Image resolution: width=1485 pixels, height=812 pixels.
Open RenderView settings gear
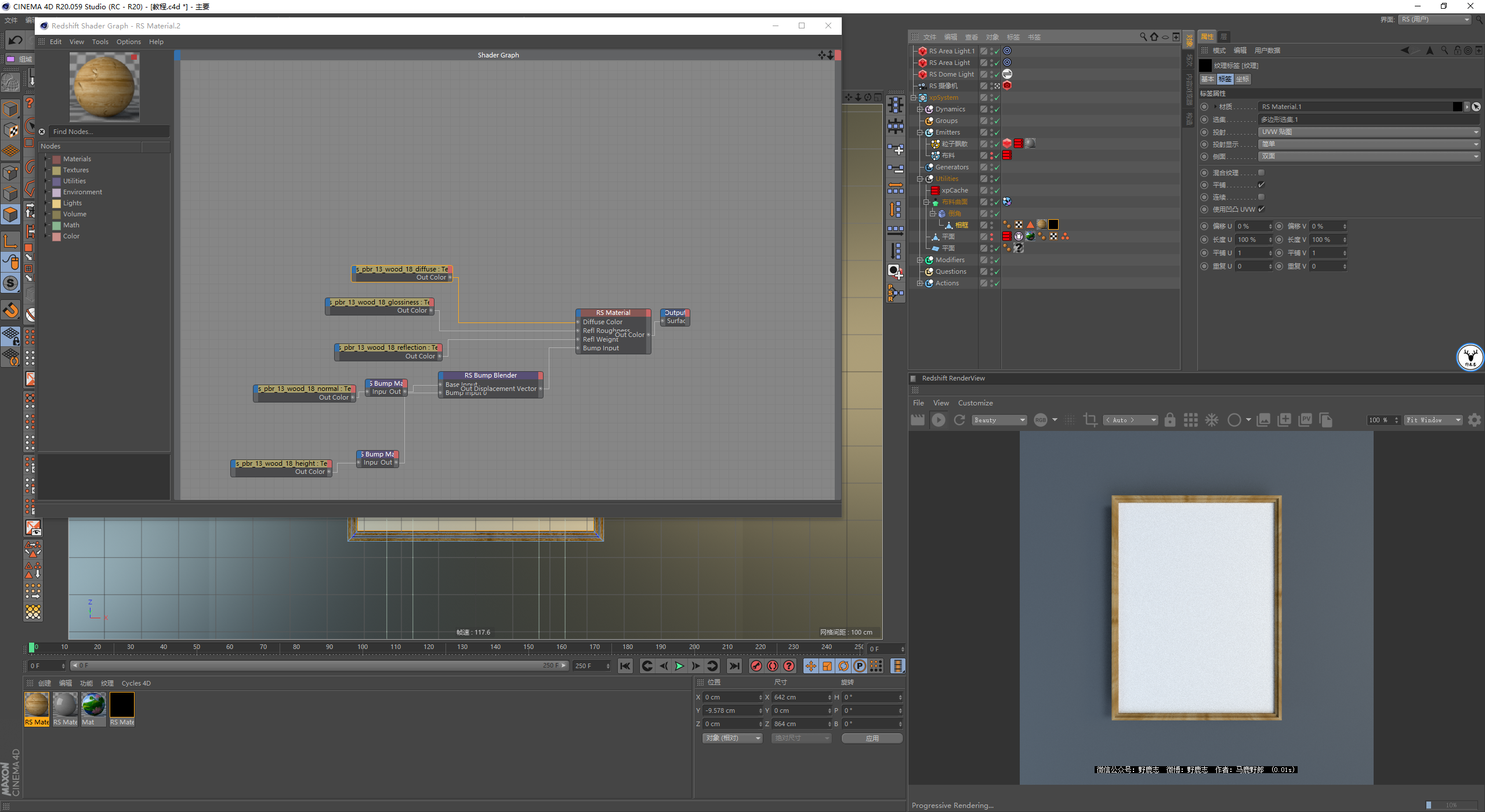click(x=1474, y=420)
